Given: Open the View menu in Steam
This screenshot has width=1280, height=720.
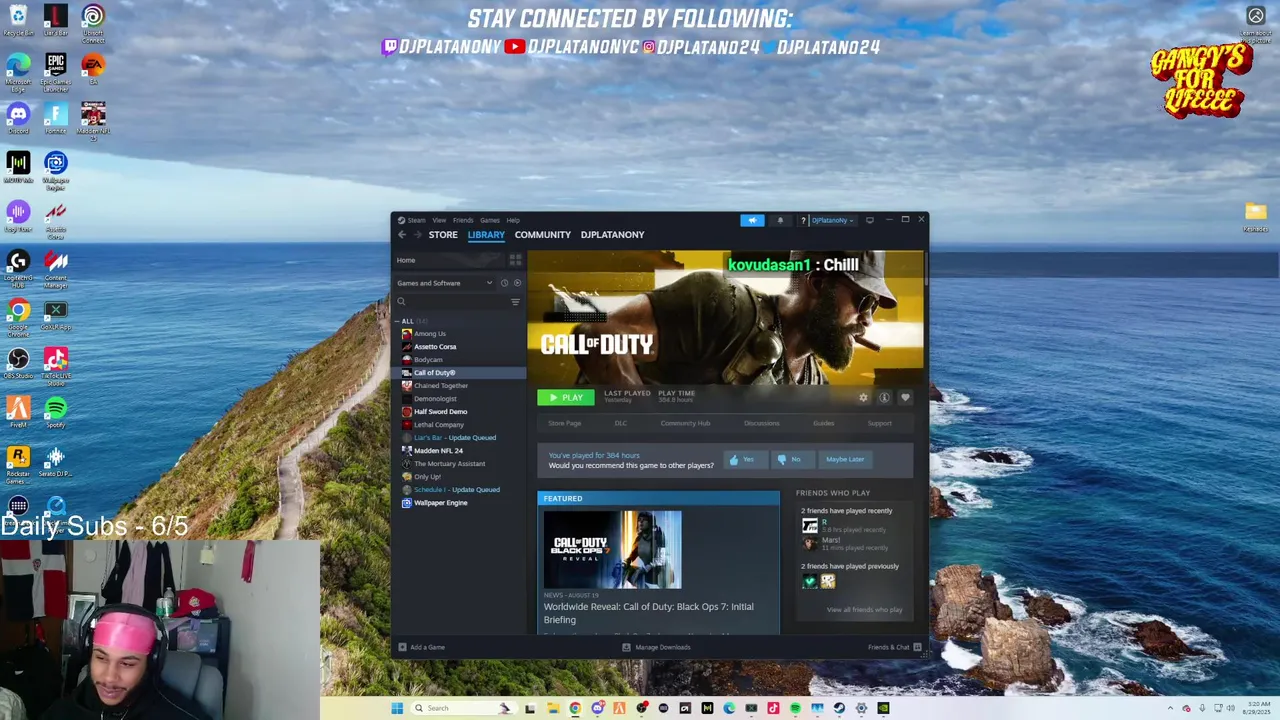Looking at the screenshot, I should point(439,220).
